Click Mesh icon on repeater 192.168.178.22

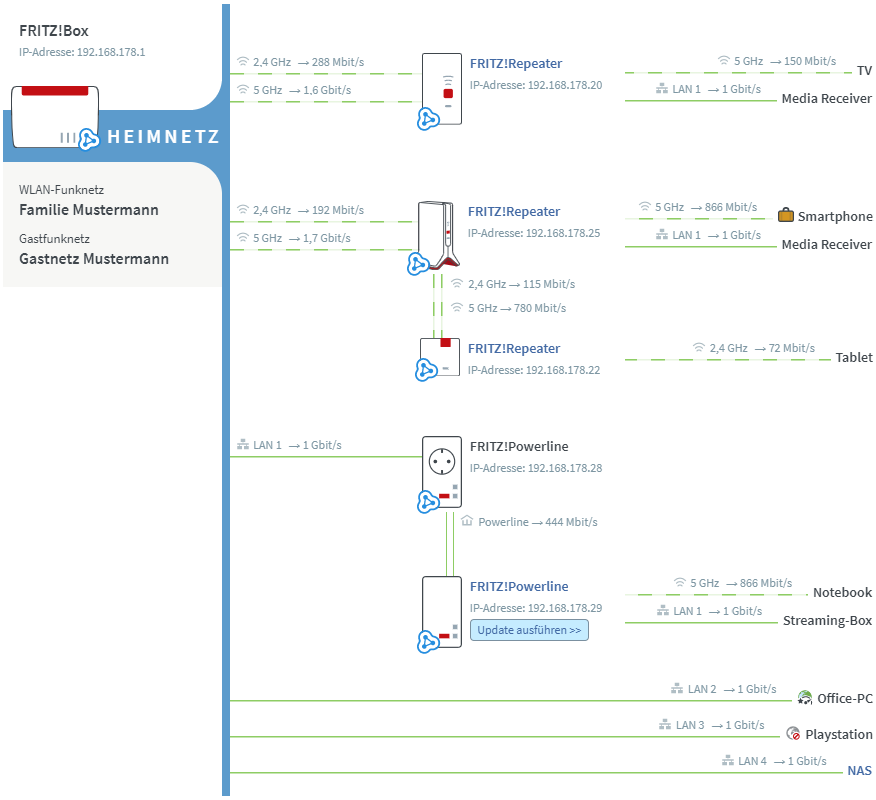click(x=426, y=370)
